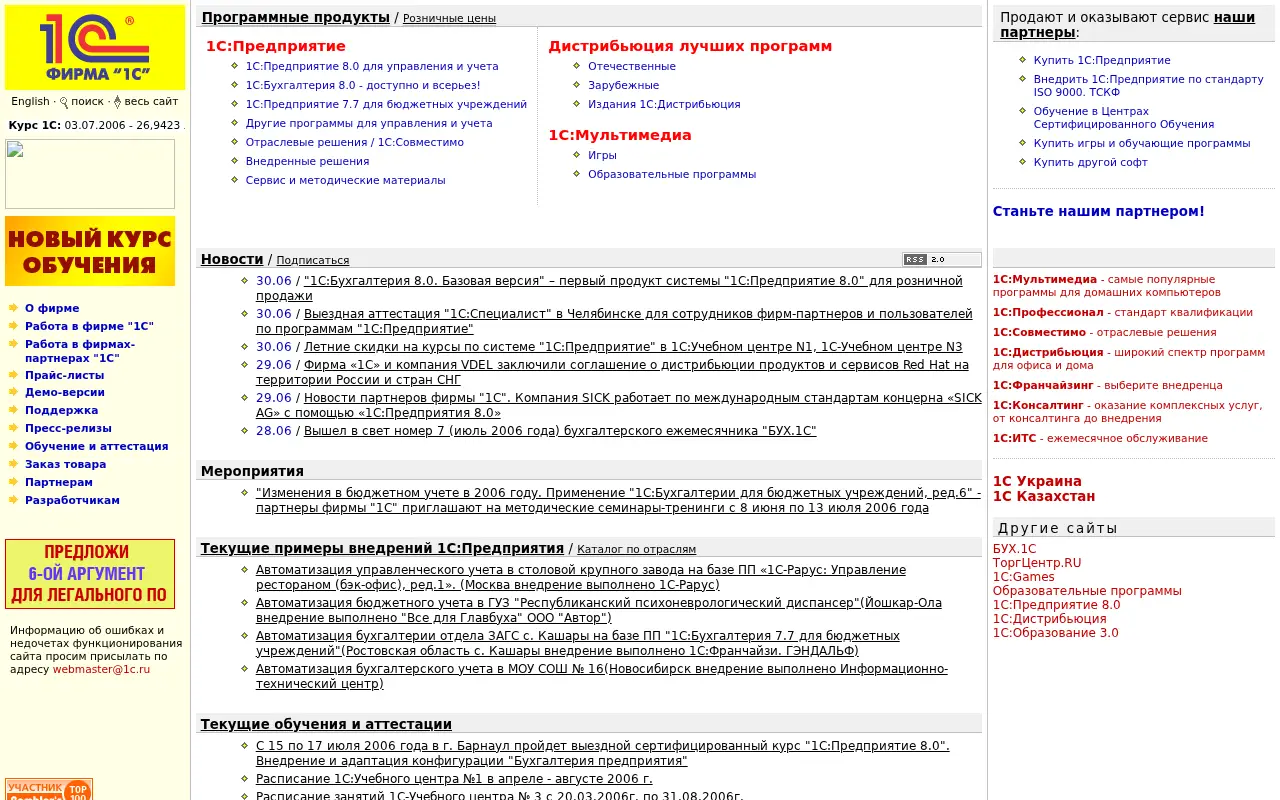The height and width of the screenshot is (800, 1280).
Task: Open news about Red Hat distribution agreement
Action: (x=612, y=373)
